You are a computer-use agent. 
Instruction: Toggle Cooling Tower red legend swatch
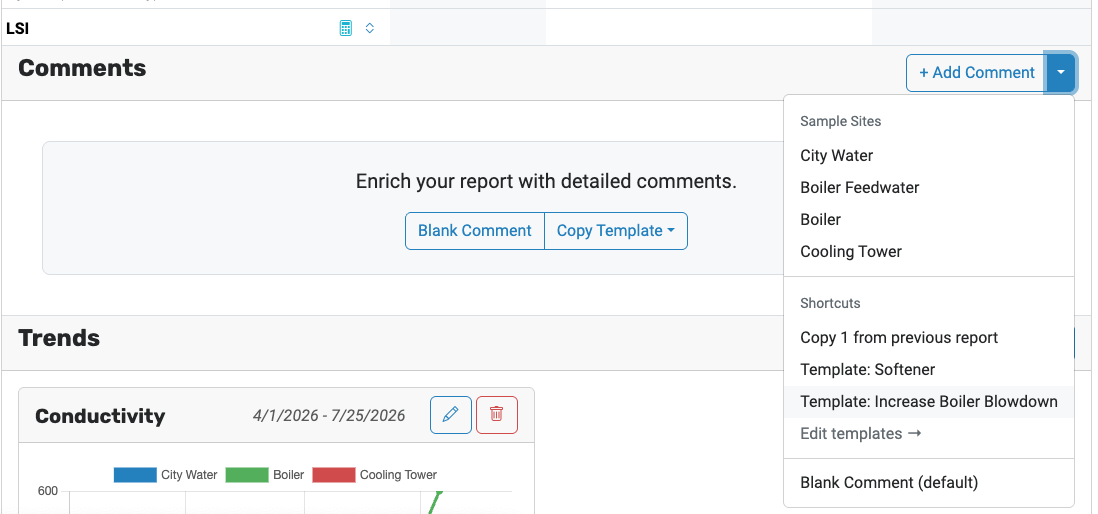pos(333,475)
